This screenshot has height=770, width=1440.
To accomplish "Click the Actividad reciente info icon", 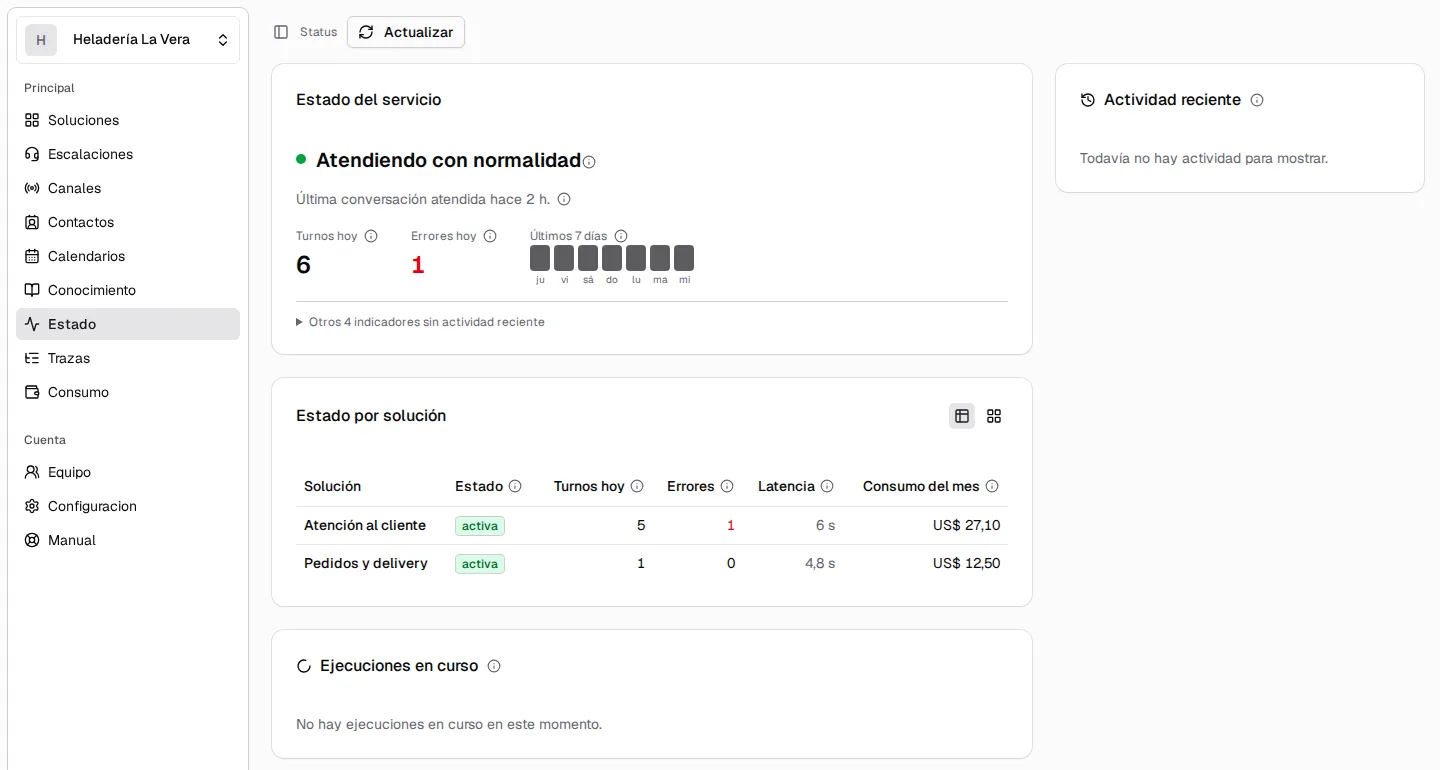I will pyautogui.click(x=1257, y=100).
